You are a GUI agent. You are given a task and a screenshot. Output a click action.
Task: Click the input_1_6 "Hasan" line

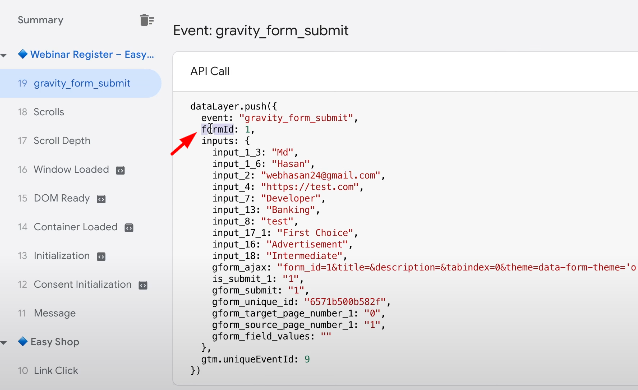tap(263, 164)
